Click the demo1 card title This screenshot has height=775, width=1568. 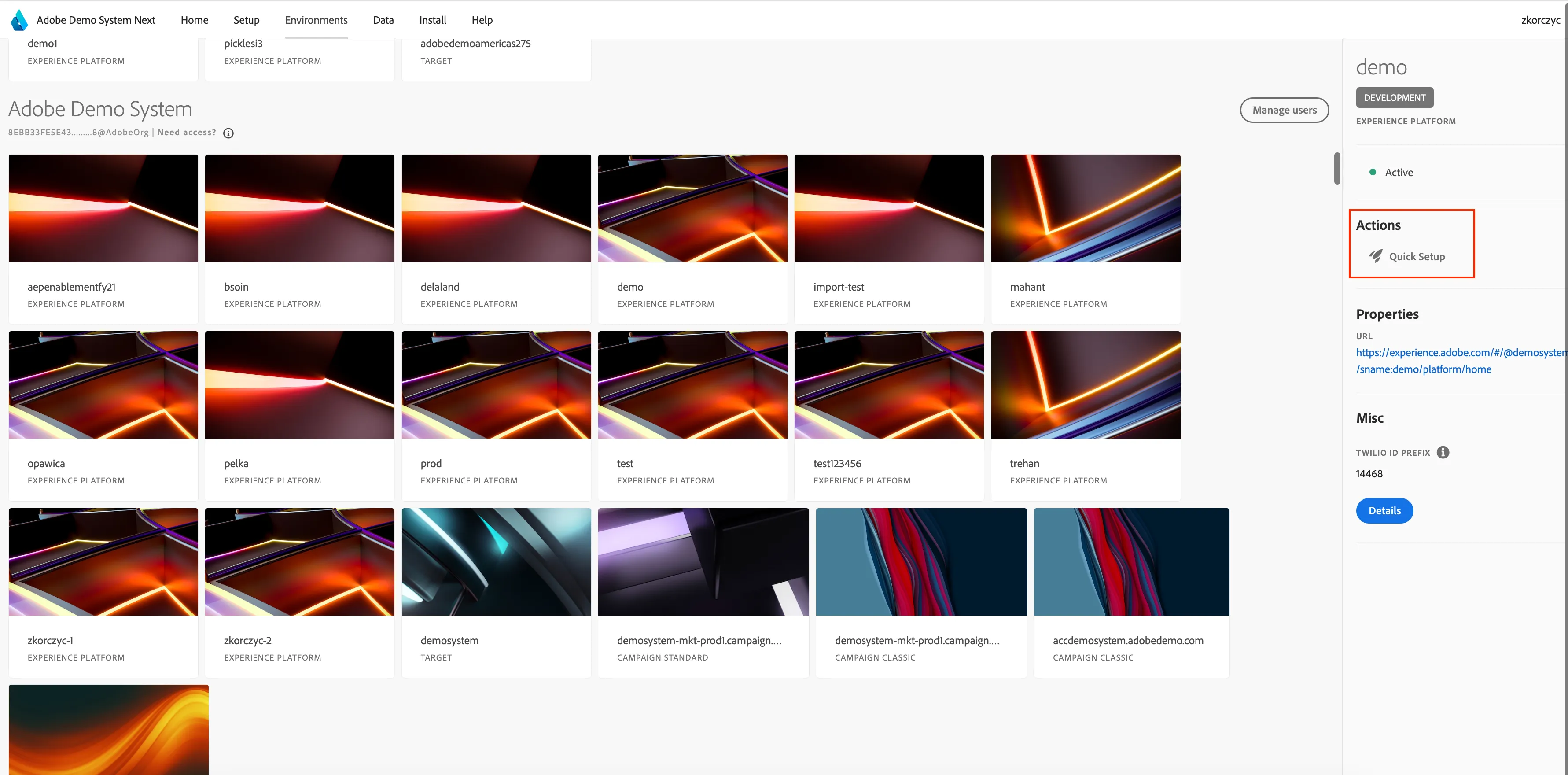[42, 44]
